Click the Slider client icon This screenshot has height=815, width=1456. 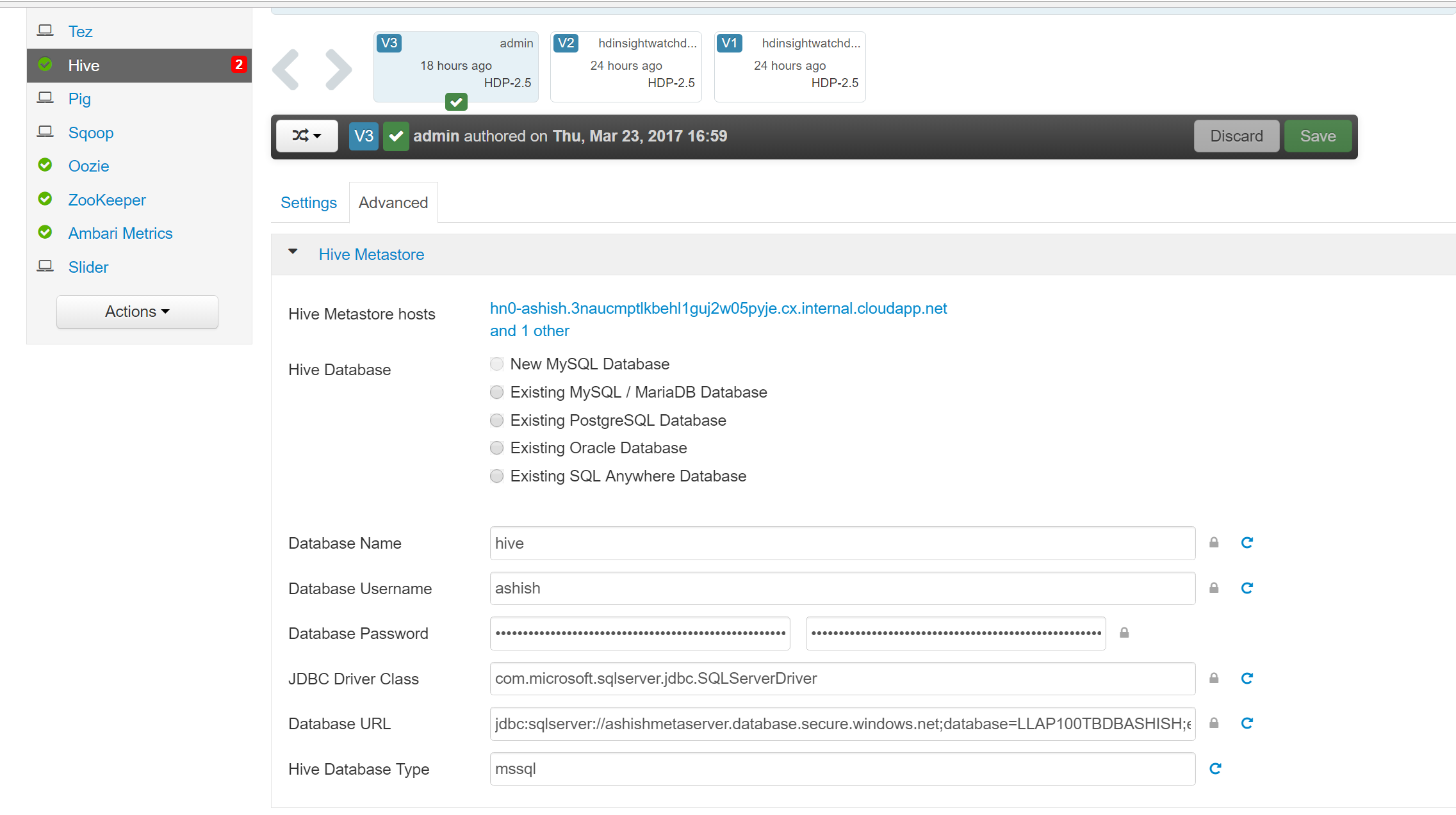(x=45, y=266)
